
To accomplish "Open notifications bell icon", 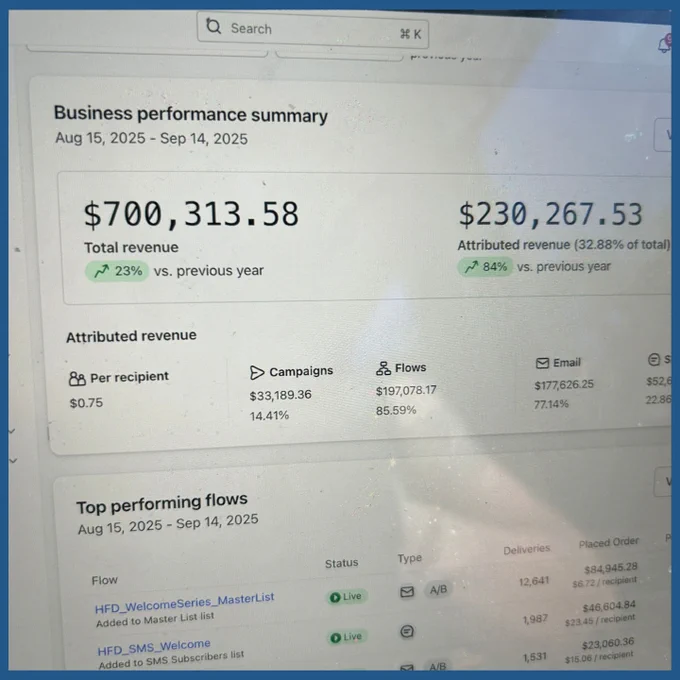I will tap(664, 45).
